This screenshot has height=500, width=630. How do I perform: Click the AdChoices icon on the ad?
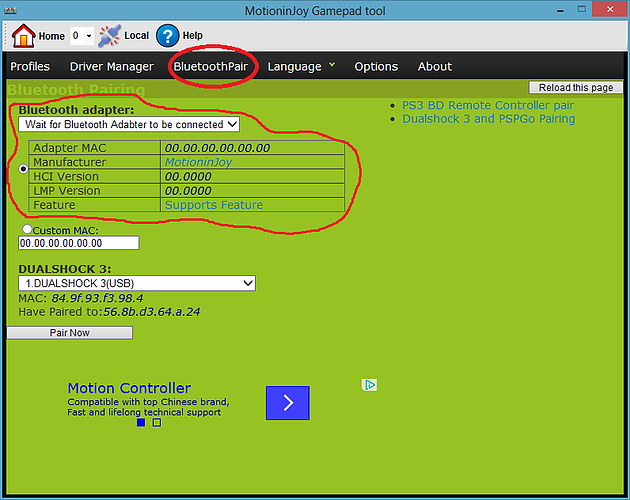(x=369, y=385)
